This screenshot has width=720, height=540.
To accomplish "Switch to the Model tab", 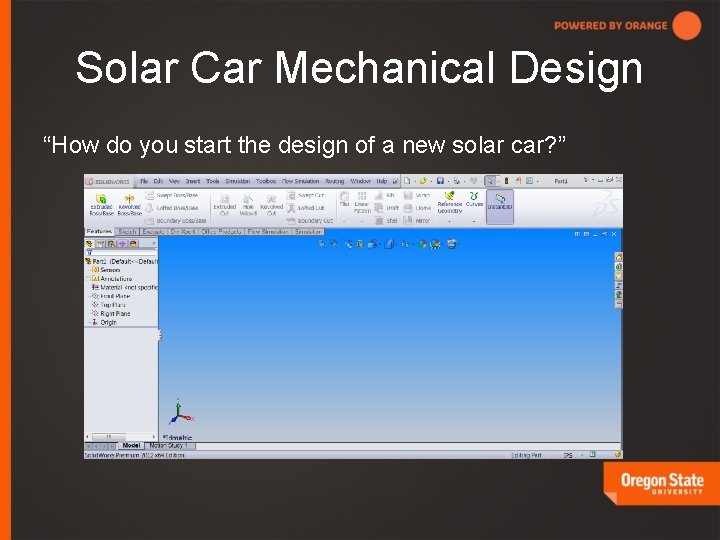I will tap(131, 445).
